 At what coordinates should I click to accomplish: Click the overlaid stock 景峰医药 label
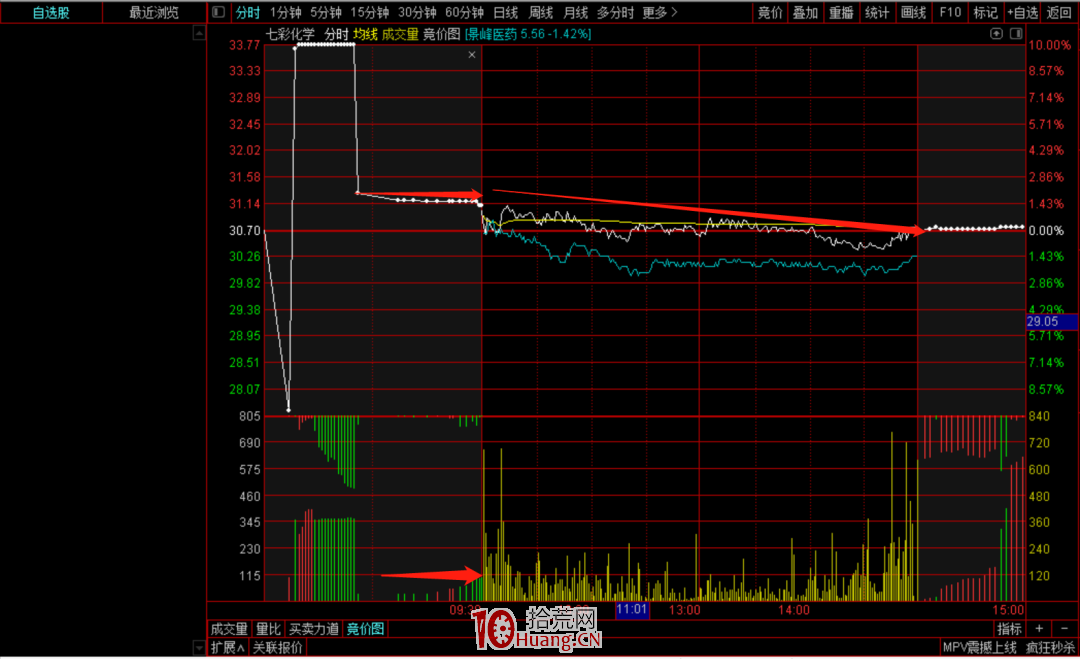click(528, 34)
